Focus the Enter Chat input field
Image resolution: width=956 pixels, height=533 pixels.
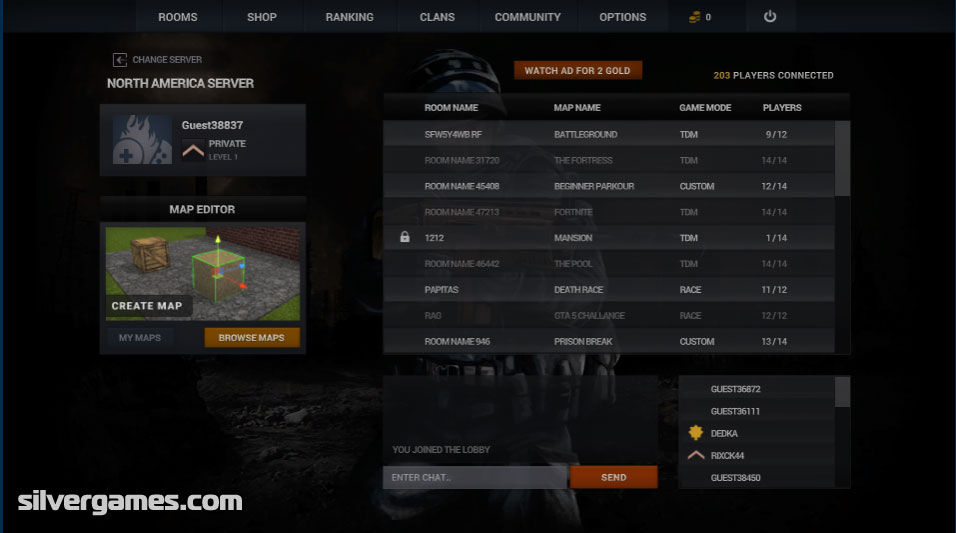coord(475,477)
